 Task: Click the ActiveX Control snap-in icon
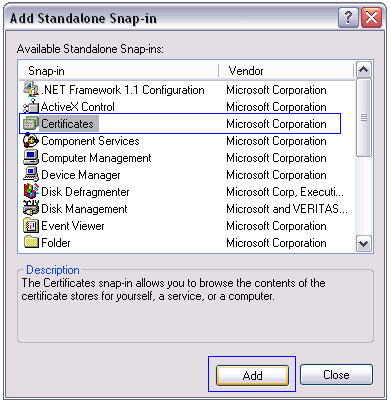tap(31, 106)
